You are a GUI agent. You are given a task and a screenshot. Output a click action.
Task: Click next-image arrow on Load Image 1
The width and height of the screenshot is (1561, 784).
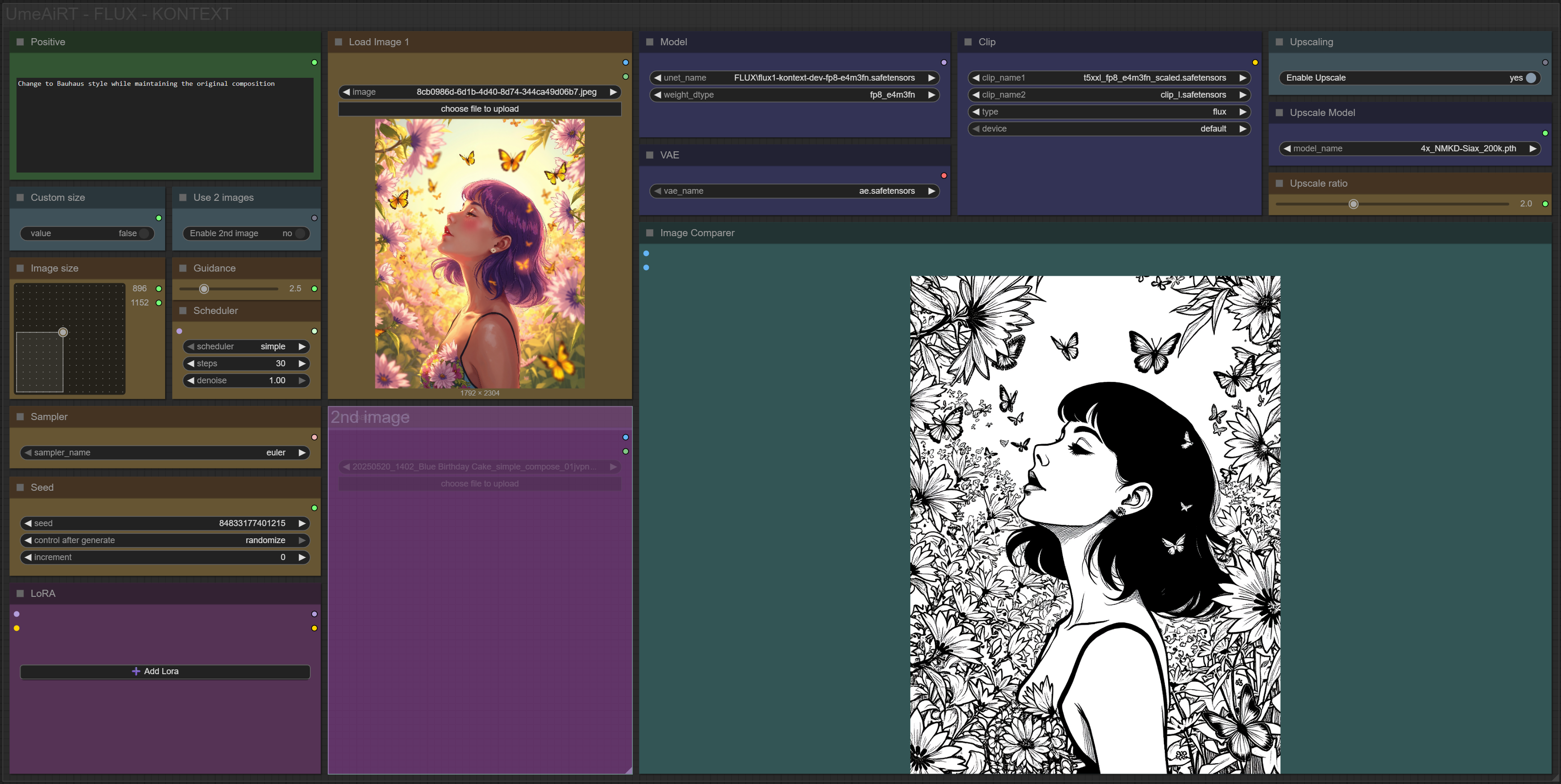tap(613, 92)
